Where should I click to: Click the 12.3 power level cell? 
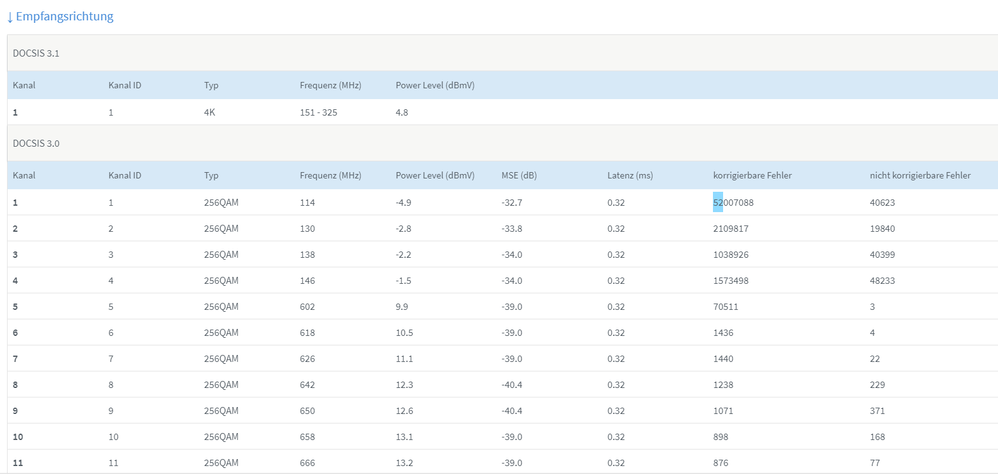coord(404,385)
